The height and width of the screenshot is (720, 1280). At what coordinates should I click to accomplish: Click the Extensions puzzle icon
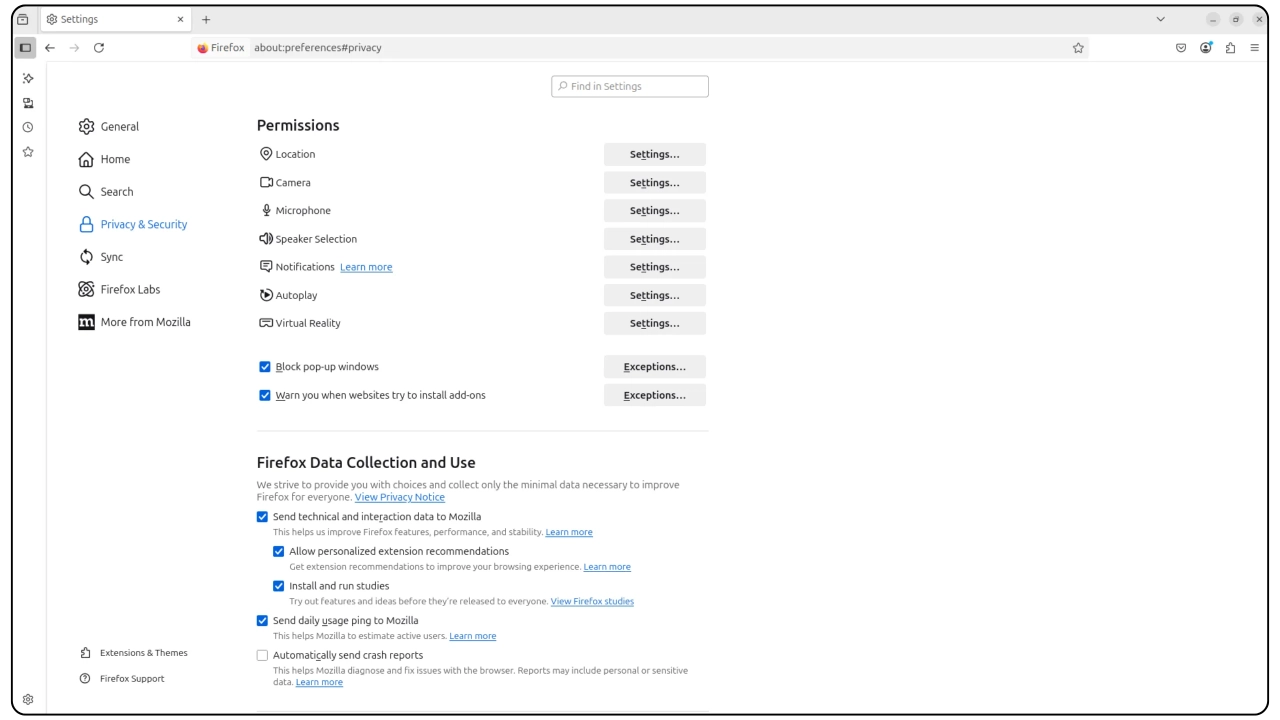(x=1230, y=47)
